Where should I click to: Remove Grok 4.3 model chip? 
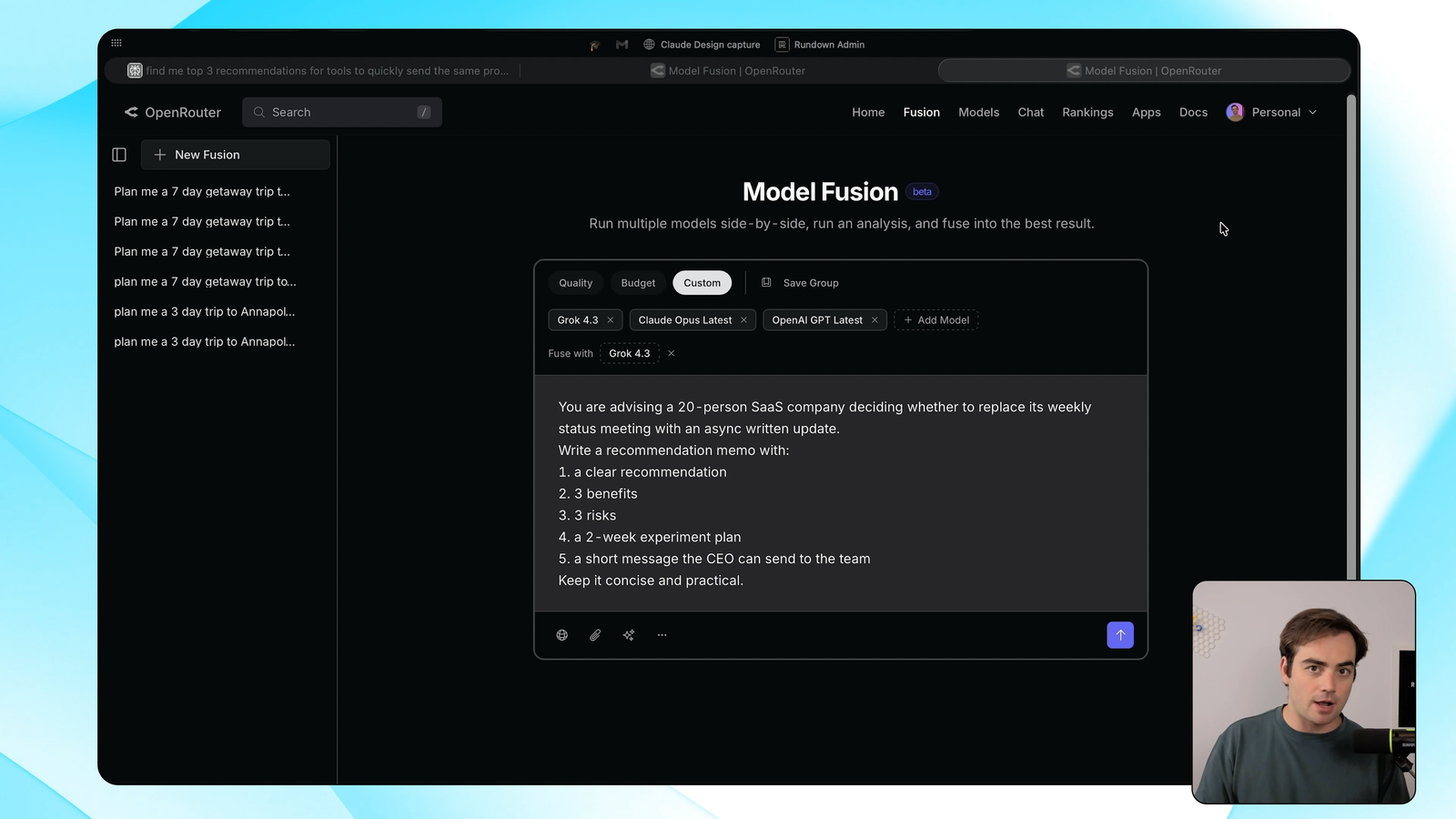click(x=611, y=320)
